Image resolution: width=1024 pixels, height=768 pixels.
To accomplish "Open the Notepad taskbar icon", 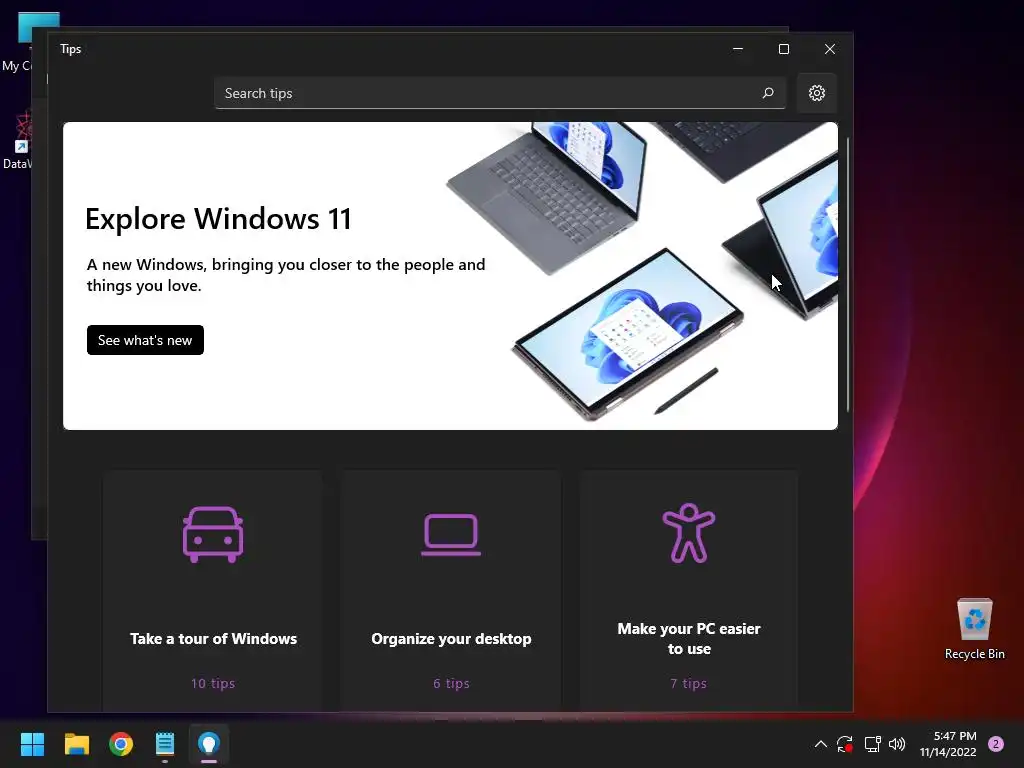I will pos(165,744).
